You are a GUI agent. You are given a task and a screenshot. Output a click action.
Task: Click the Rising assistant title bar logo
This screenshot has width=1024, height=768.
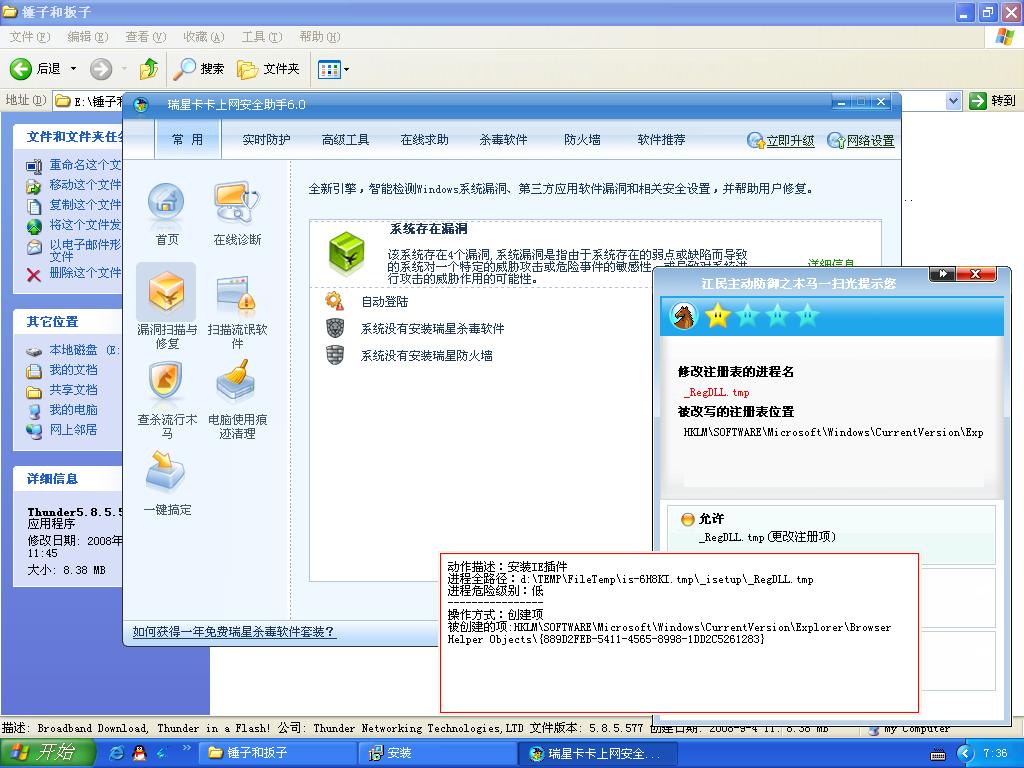tap(141, 104)
